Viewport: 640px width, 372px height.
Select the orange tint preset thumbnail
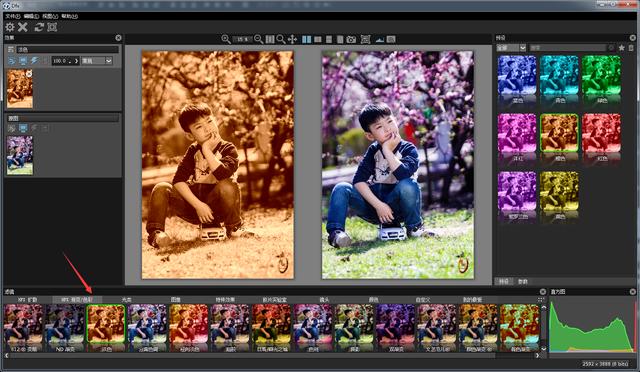(559, 134)
